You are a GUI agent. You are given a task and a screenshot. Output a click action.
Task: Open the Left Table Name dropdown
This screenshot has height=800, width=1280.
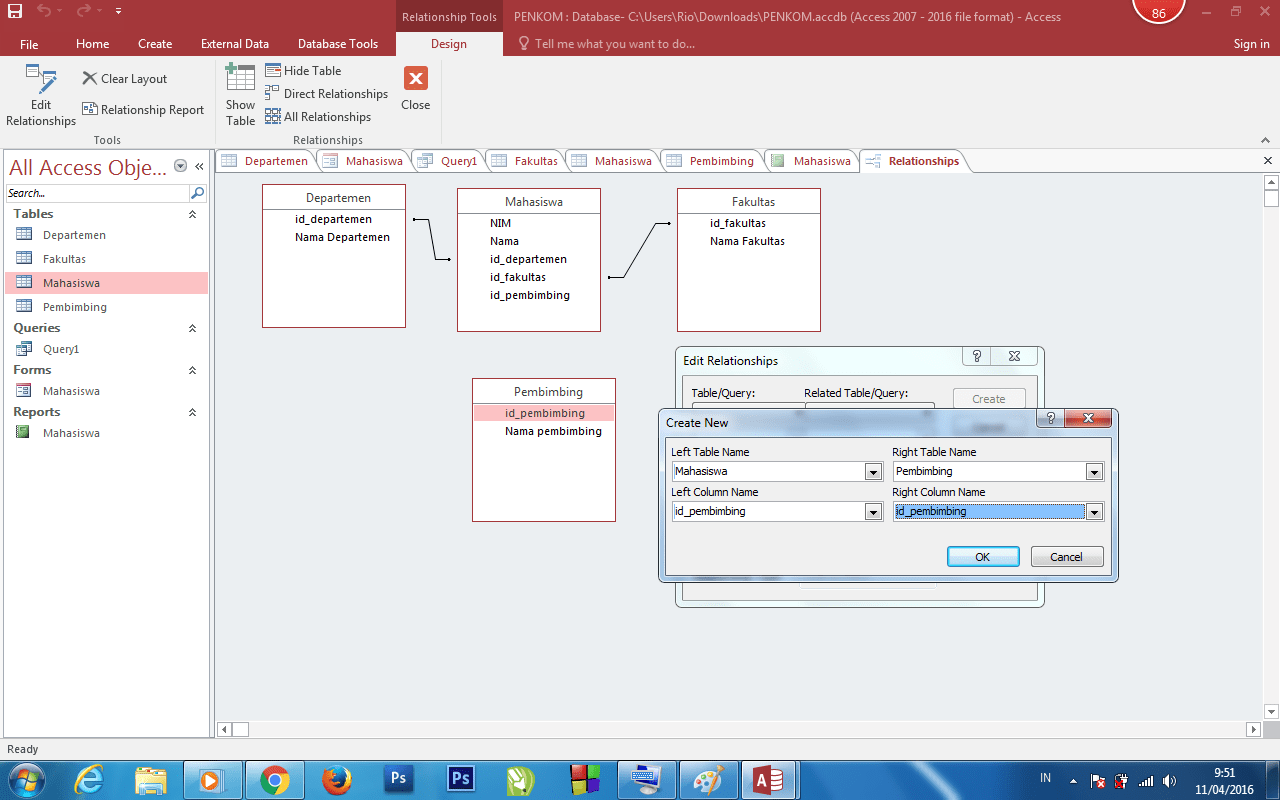tap(873, 472)
